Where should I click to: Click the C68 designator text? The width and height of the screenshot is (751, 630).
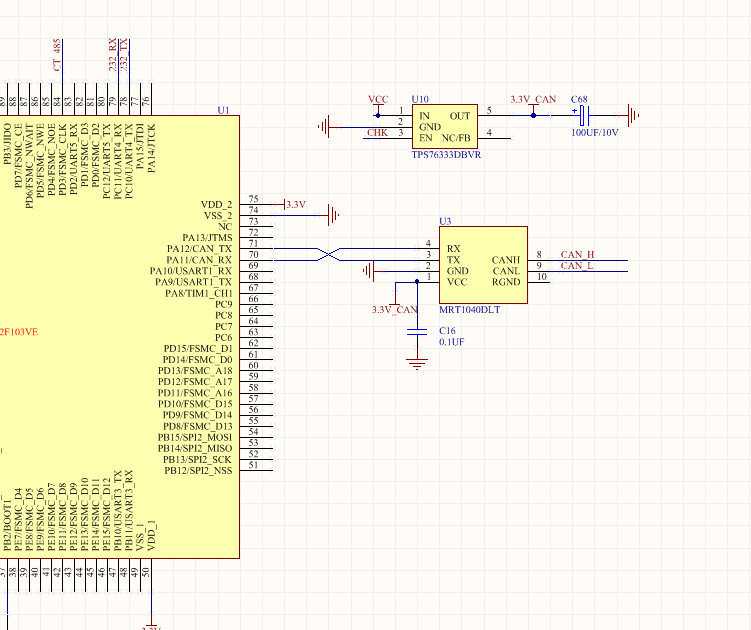click(x=579, y=99)
